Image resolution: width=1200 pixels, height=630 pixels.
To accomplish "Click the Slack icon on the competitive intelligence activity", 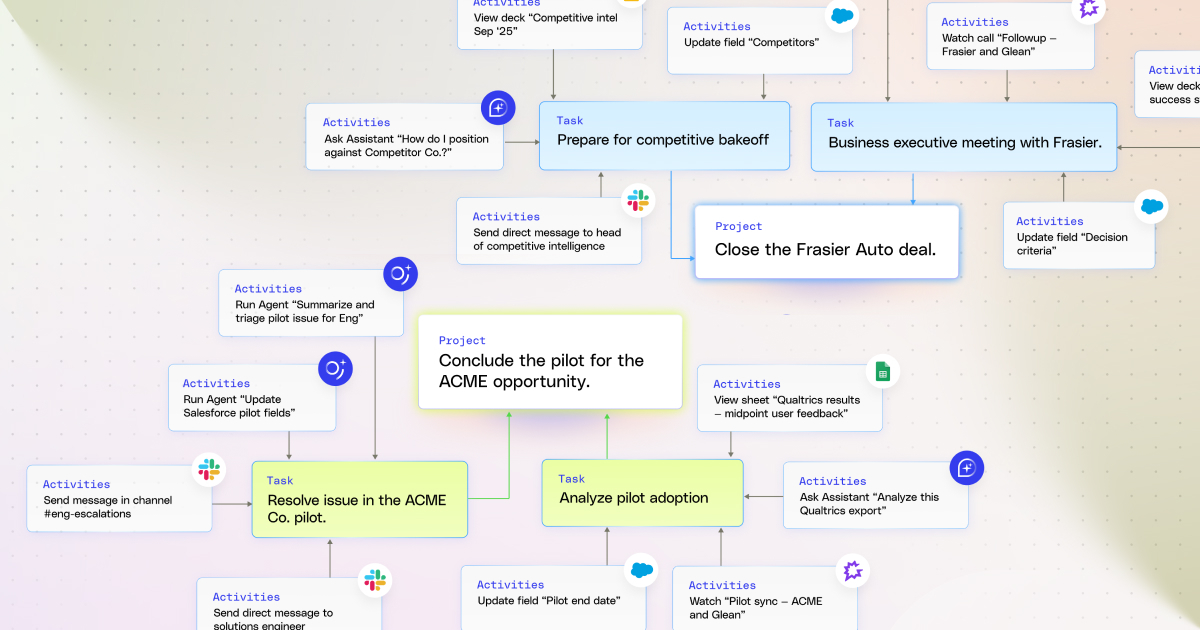I will 638,200.
